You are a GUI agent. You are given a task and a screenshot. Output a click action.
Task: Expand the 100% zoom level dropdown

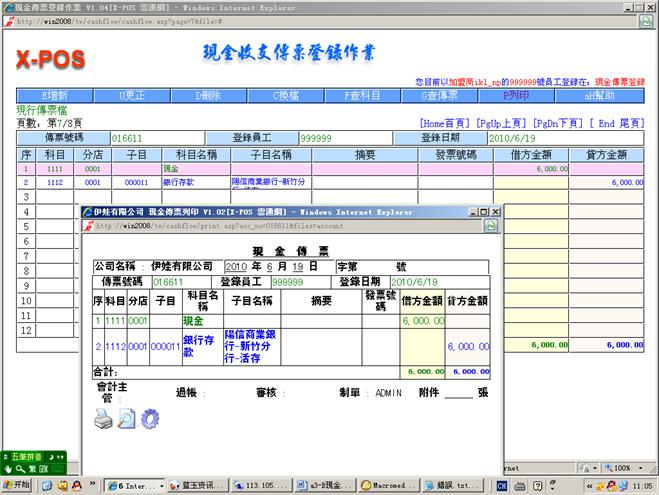[x=643, y=467]
